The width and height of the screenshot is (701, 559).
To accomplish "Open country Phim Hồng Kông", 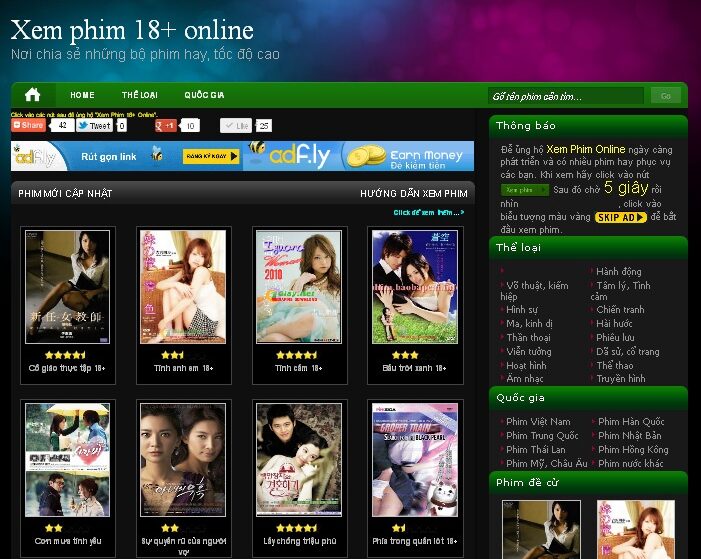I will point(633,450).
